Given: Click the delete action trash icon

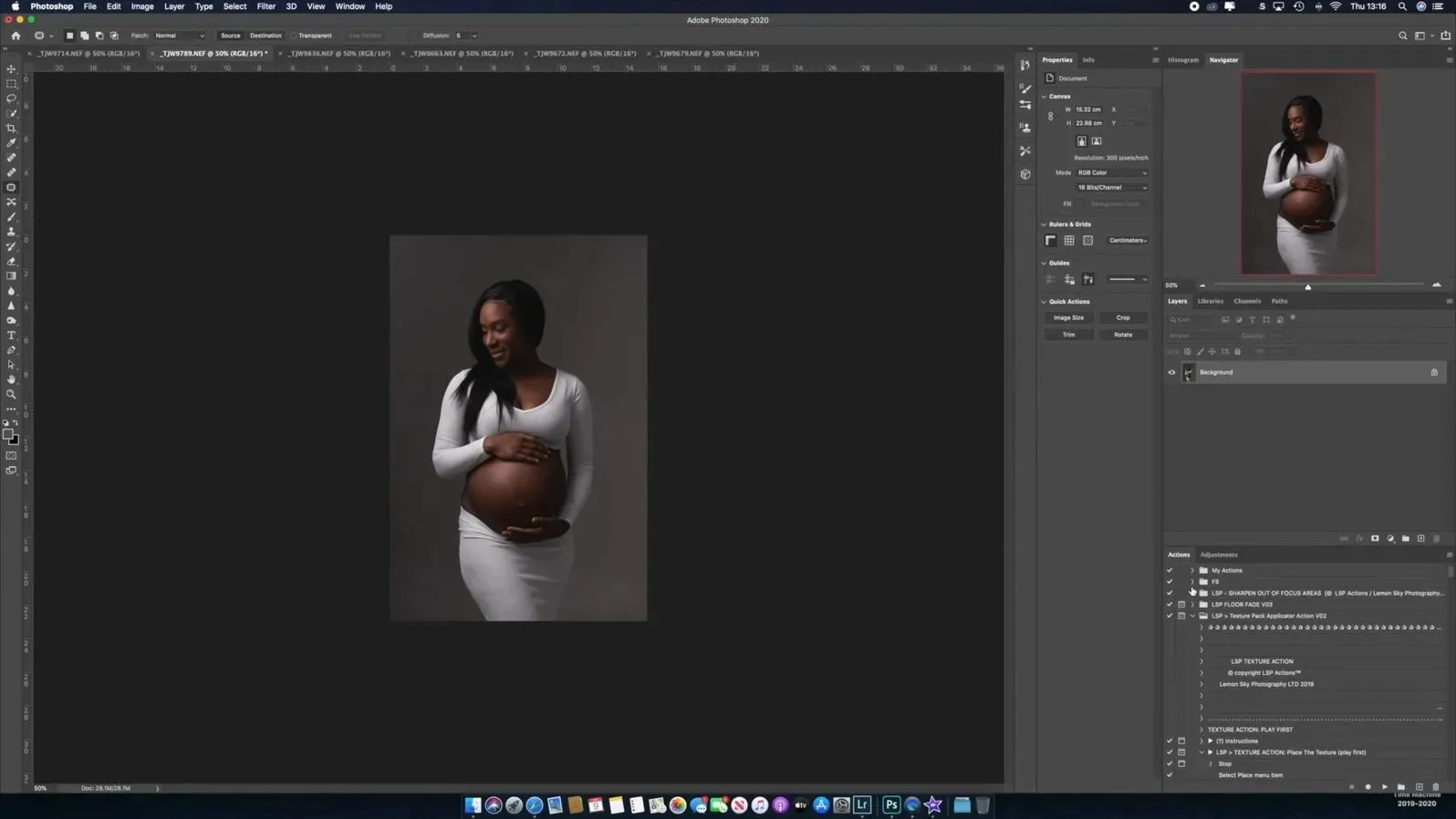Looking at the screenshot, I should tap(1436, 787).
